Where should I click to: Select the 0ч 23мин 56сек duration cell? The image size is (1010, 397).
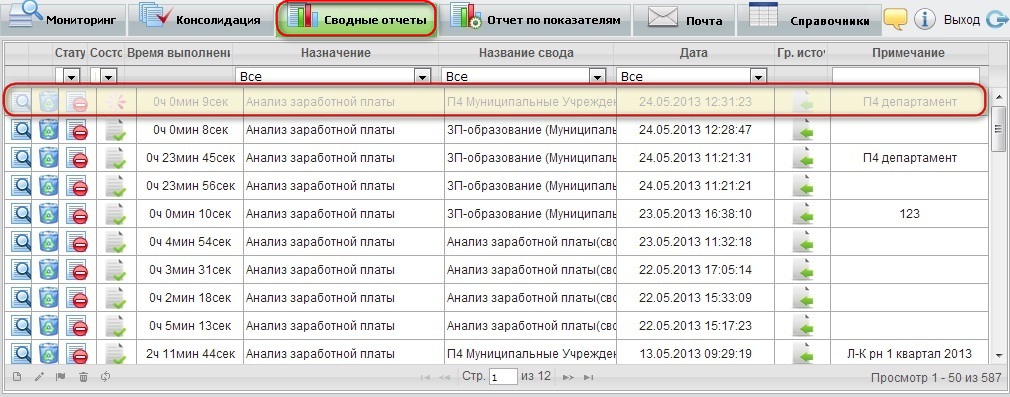(x=191, y=186)
